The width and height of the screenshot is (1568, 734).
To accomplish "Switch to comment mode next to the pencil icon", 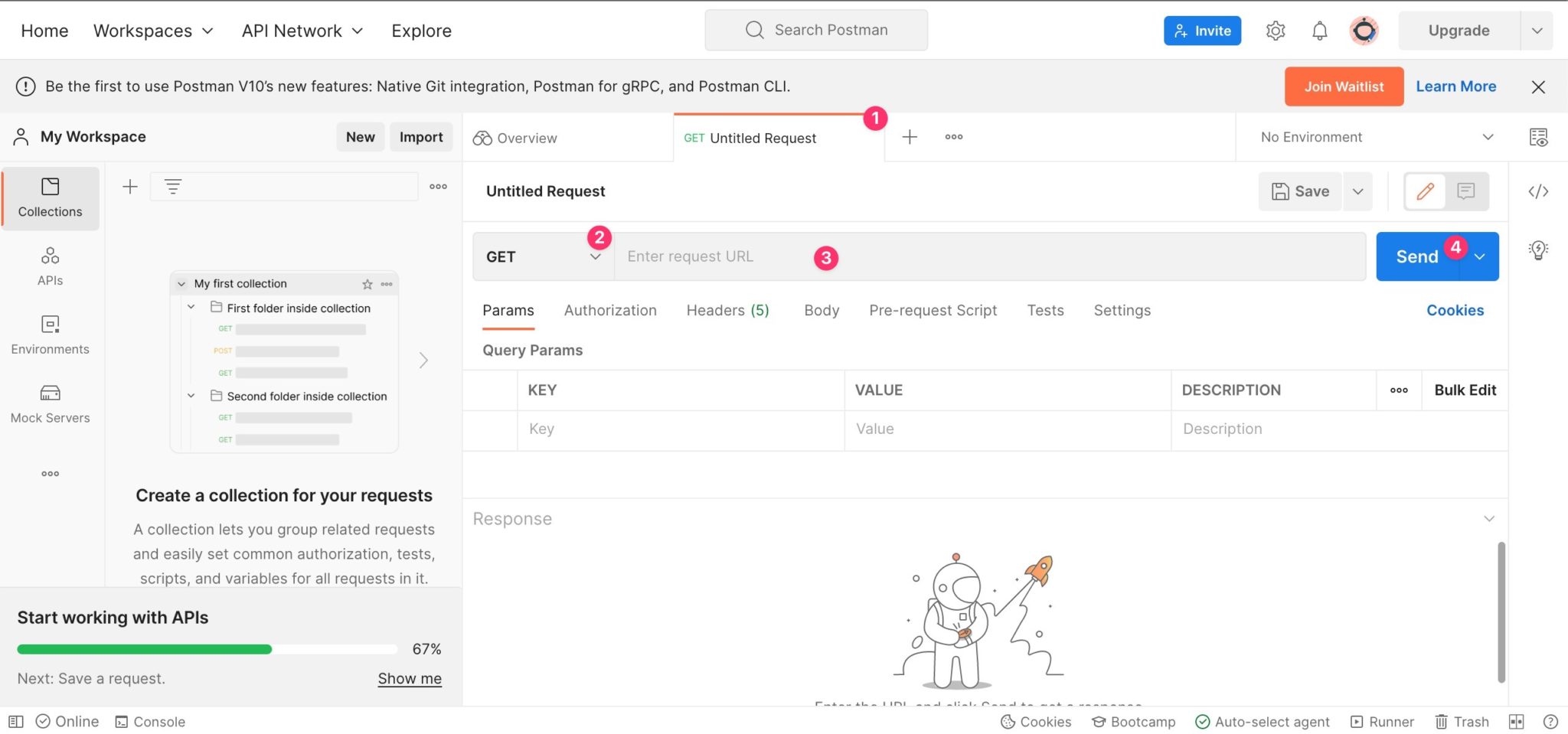I will coord(1465,191).
